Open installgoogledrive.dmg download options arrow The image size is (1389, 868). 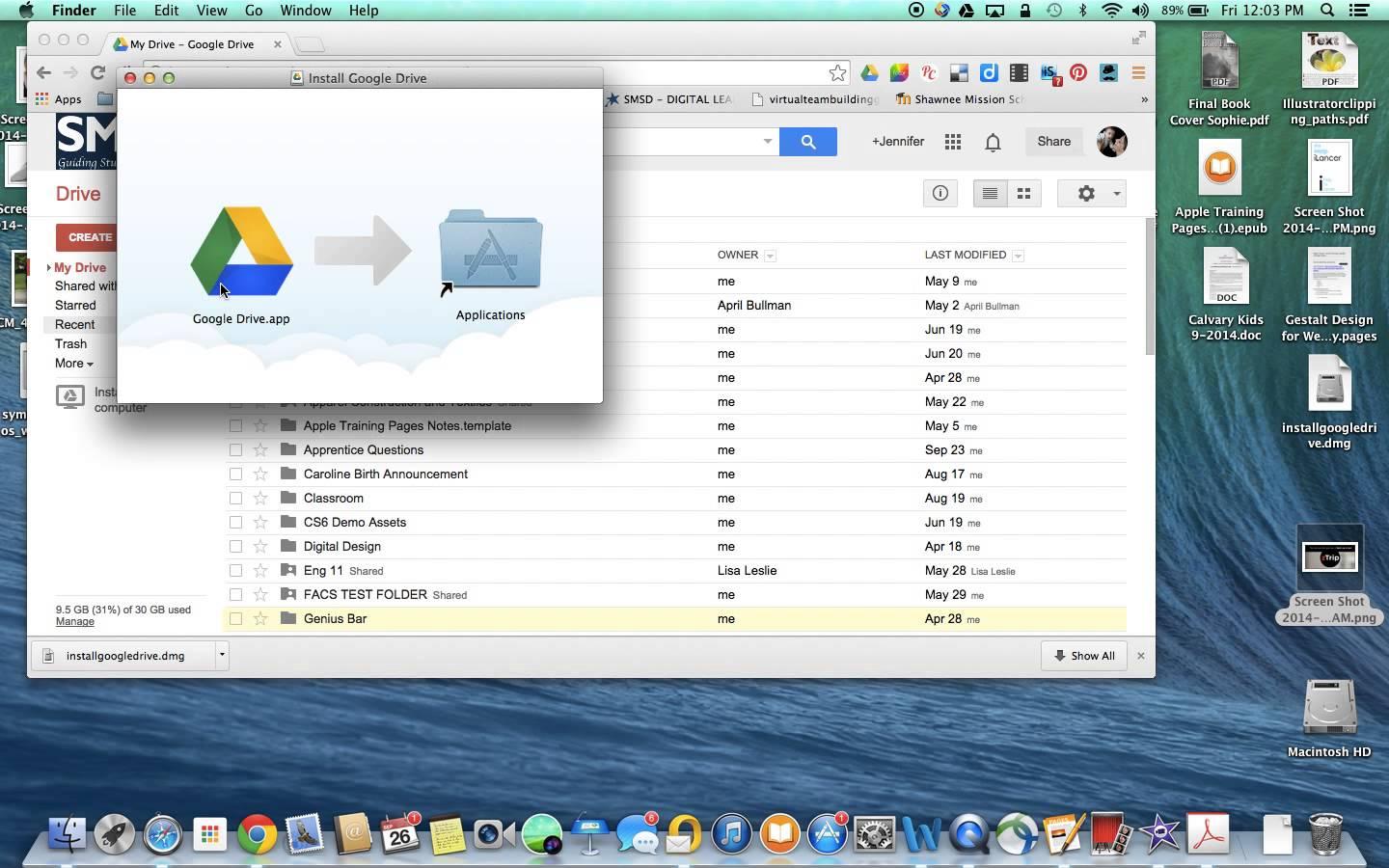tap(221, 655)
